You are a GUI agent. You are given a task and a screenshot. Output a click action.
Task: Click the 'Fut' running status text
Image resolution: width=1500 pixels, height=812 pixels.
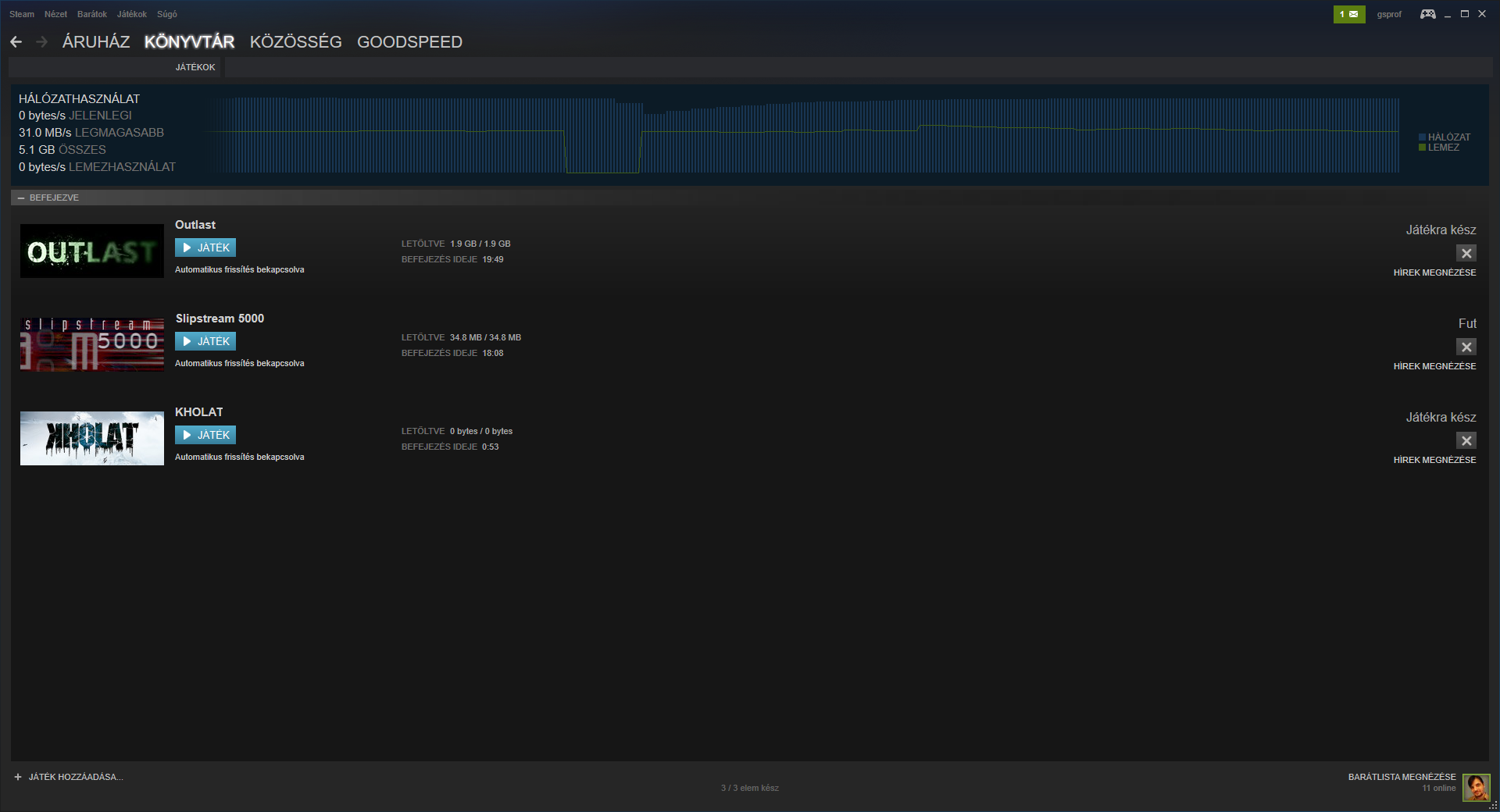pyautogui.click(x=1467, y=323)
